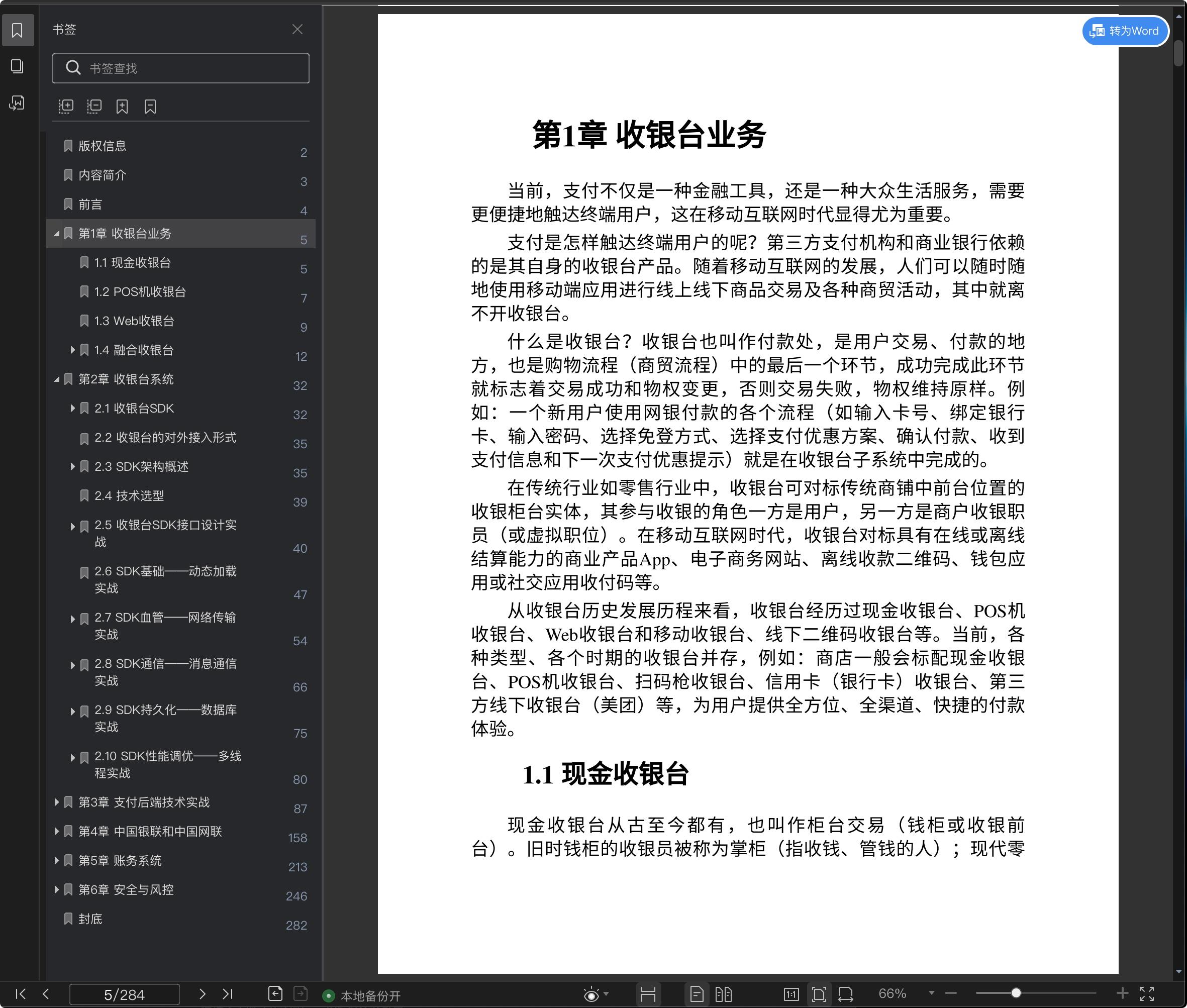Expand the 1.4 融合收银台 bookmark
Screen dimensions: 1187x1008
click(72, 350)
